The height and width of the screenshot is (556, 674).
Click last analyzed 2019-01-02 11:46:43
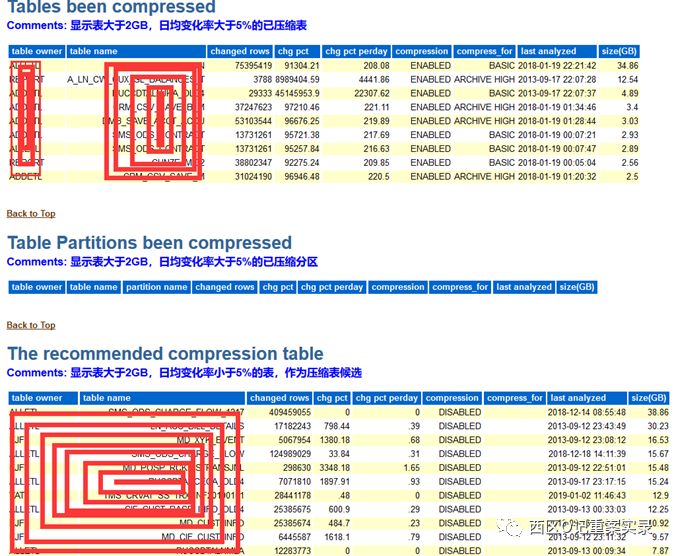587,495
